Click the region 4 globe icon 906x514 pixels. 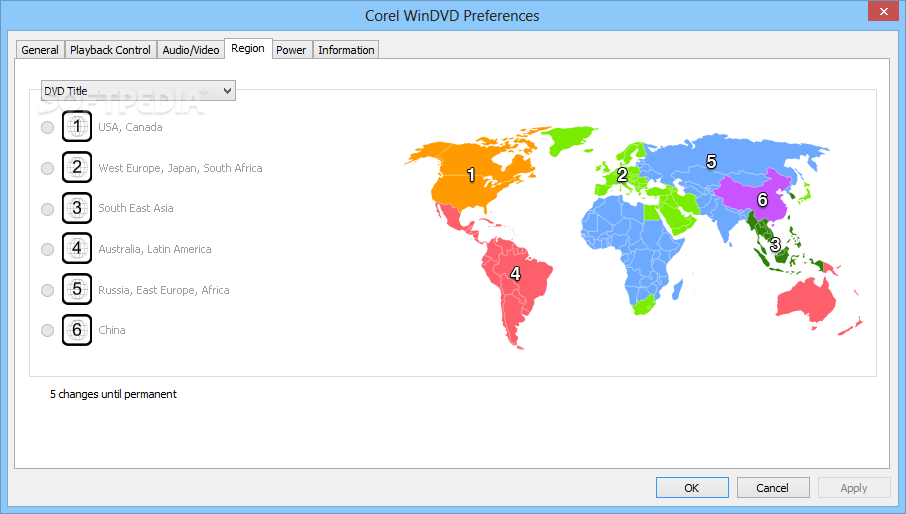pos(77,248)
